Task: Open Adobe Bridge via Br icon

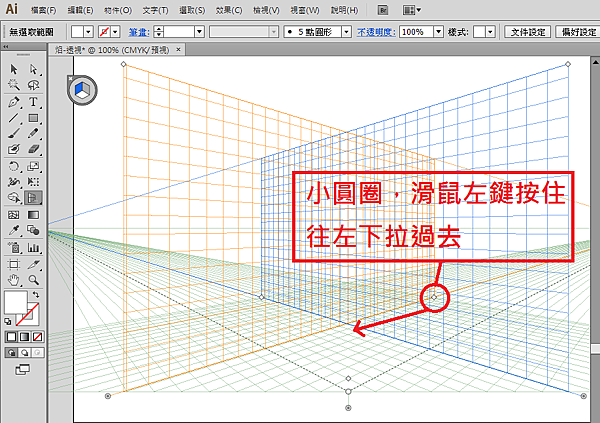Action: 383,10
